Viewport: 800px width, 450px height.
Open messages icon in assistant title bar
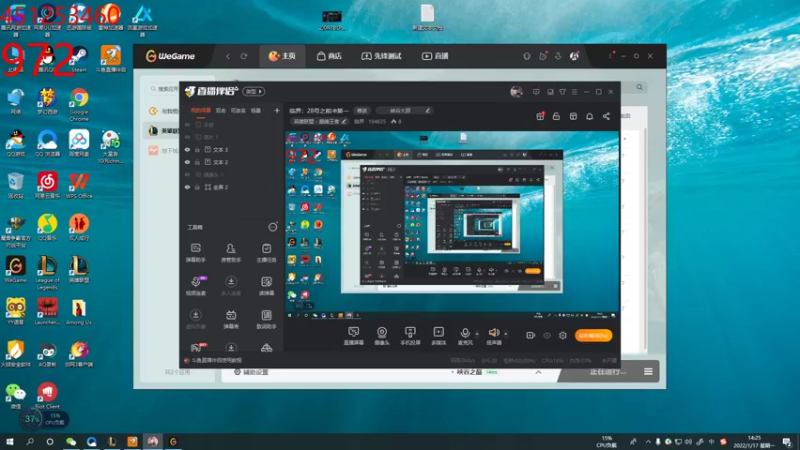click(x=536, y=92)
